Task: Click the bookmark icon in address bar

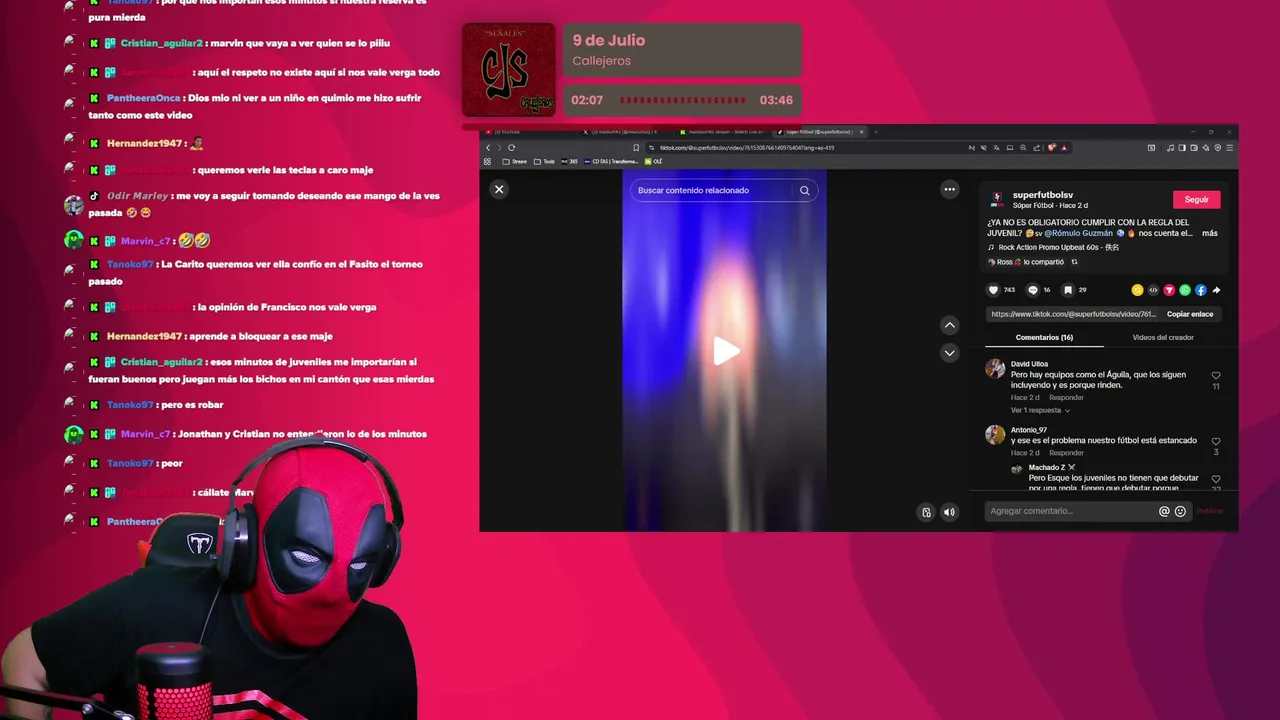Action: (636, 148)
